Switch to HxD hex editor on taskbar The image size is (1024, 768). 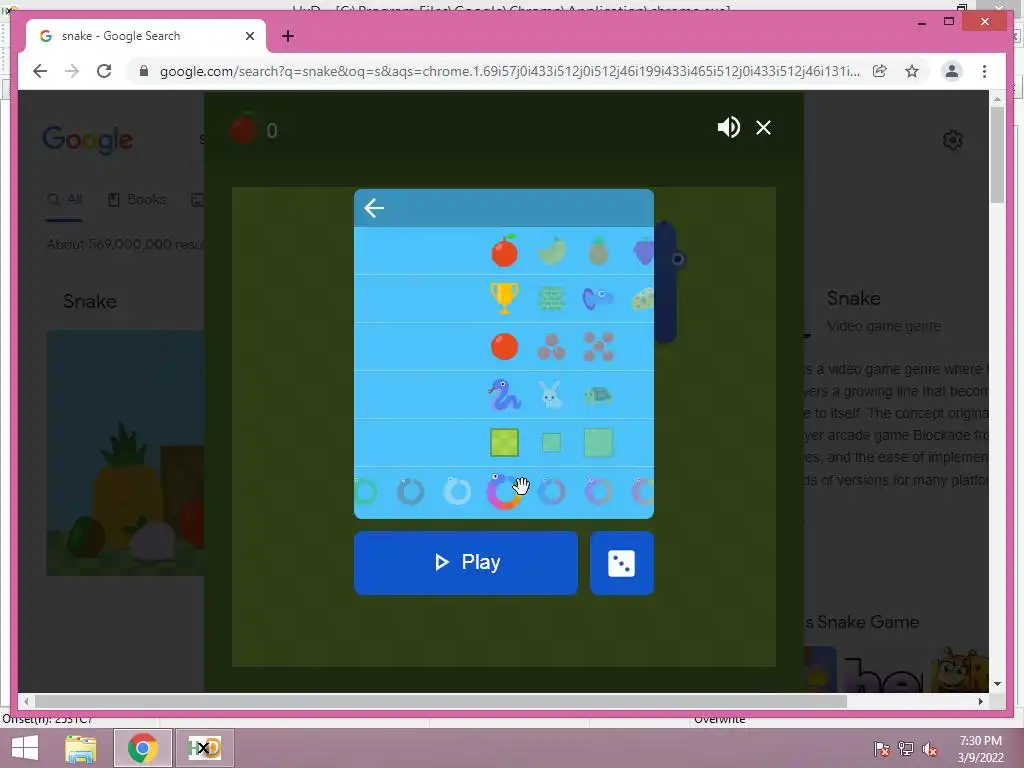[x=204, y=748]
